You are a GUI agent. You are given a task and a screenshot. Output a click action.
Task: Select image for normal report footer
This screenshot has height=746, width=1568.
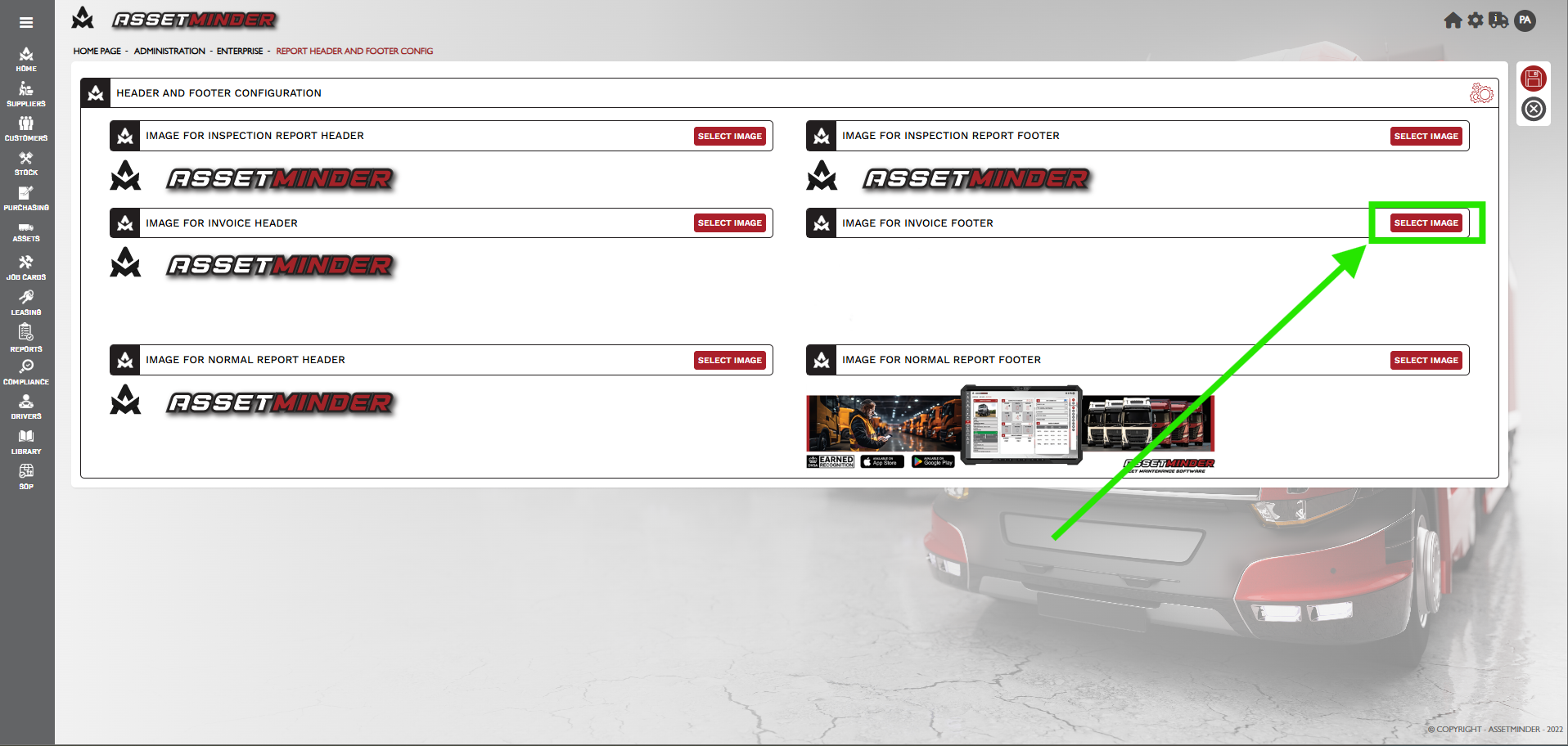pyautogui.click(x=1426, y=360)
